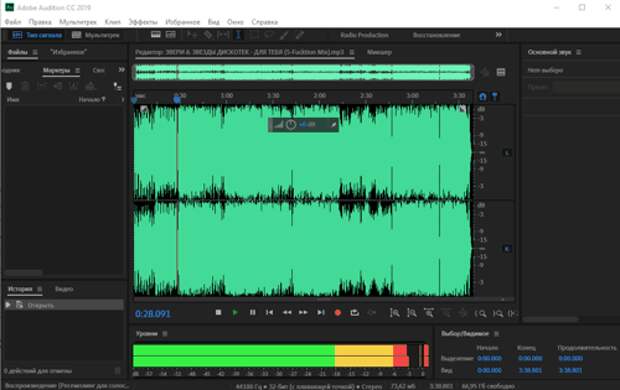The height and width of the screenshot is (390, 620).
Task: Zoom out amplitude icon
Action: pyautogui.click(x=412, y=313)
